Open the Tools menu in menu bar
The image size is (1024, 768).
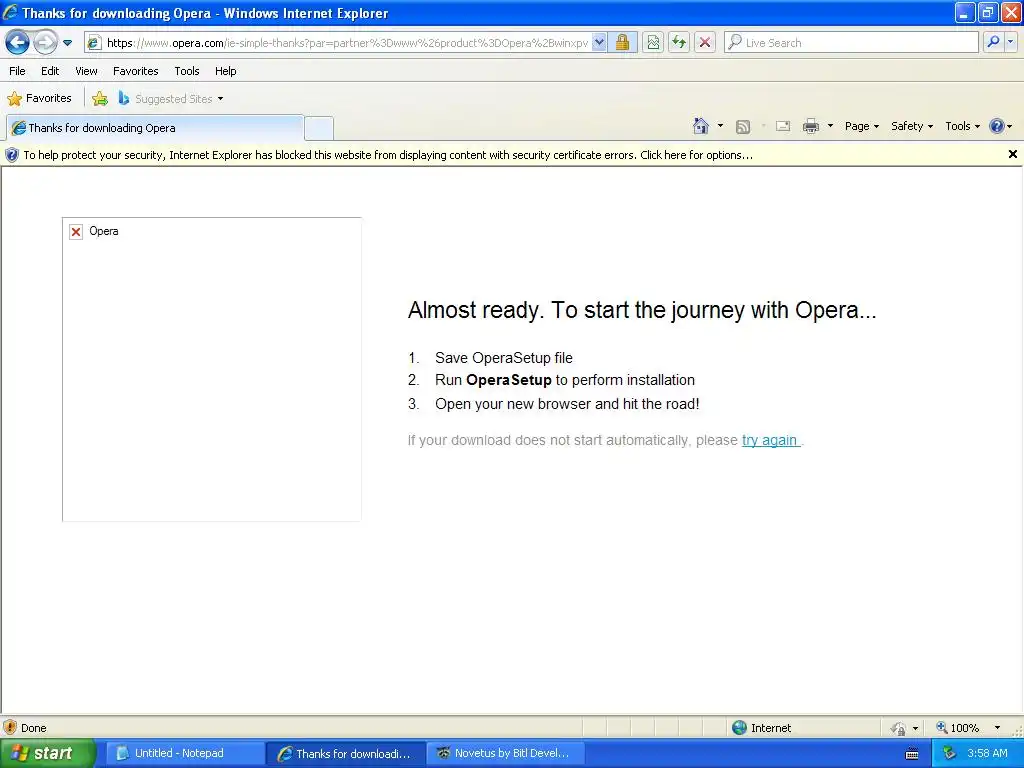pos(187,71)
